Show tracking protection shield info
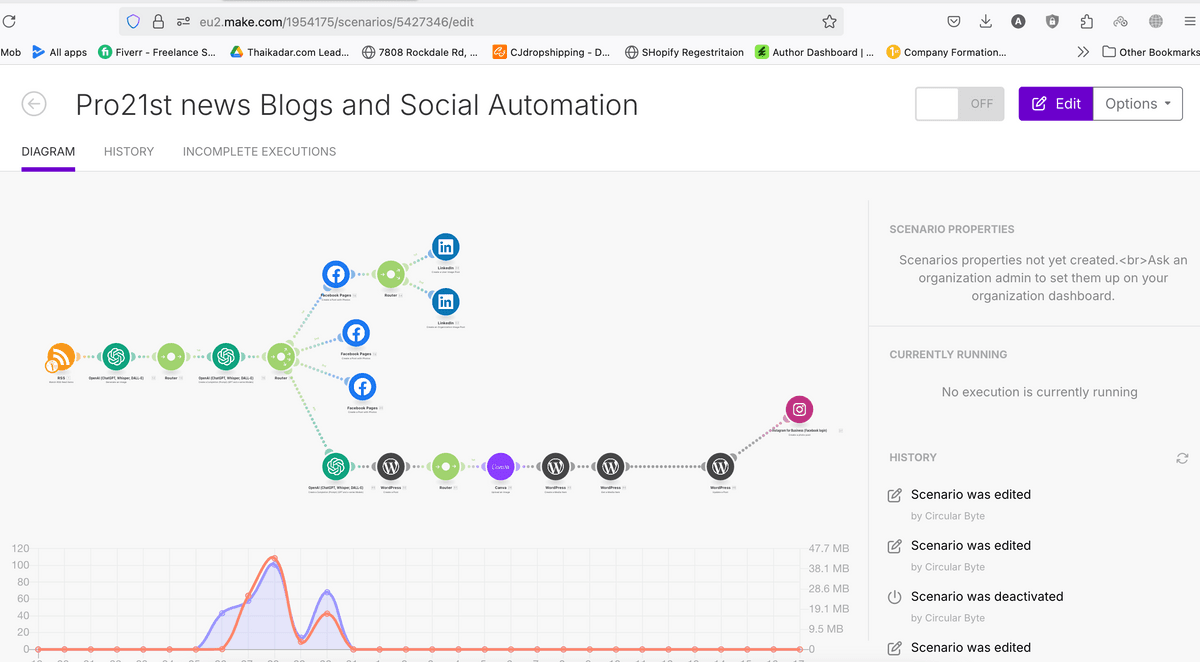This screenshot has height=662, width=1200. 133,21
